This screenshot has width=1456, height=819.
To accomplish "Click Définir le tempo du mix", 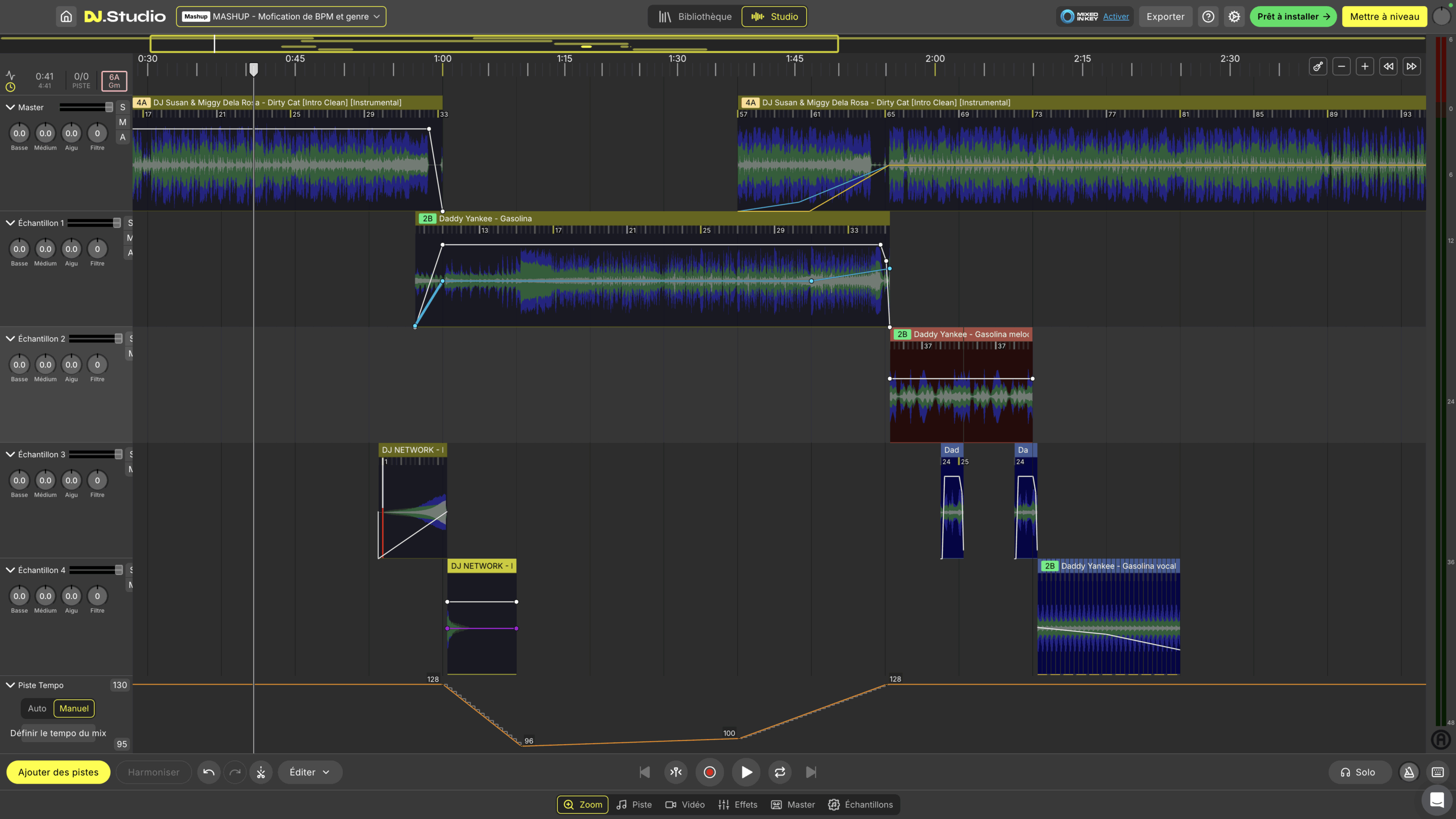I will click(58, 733).
